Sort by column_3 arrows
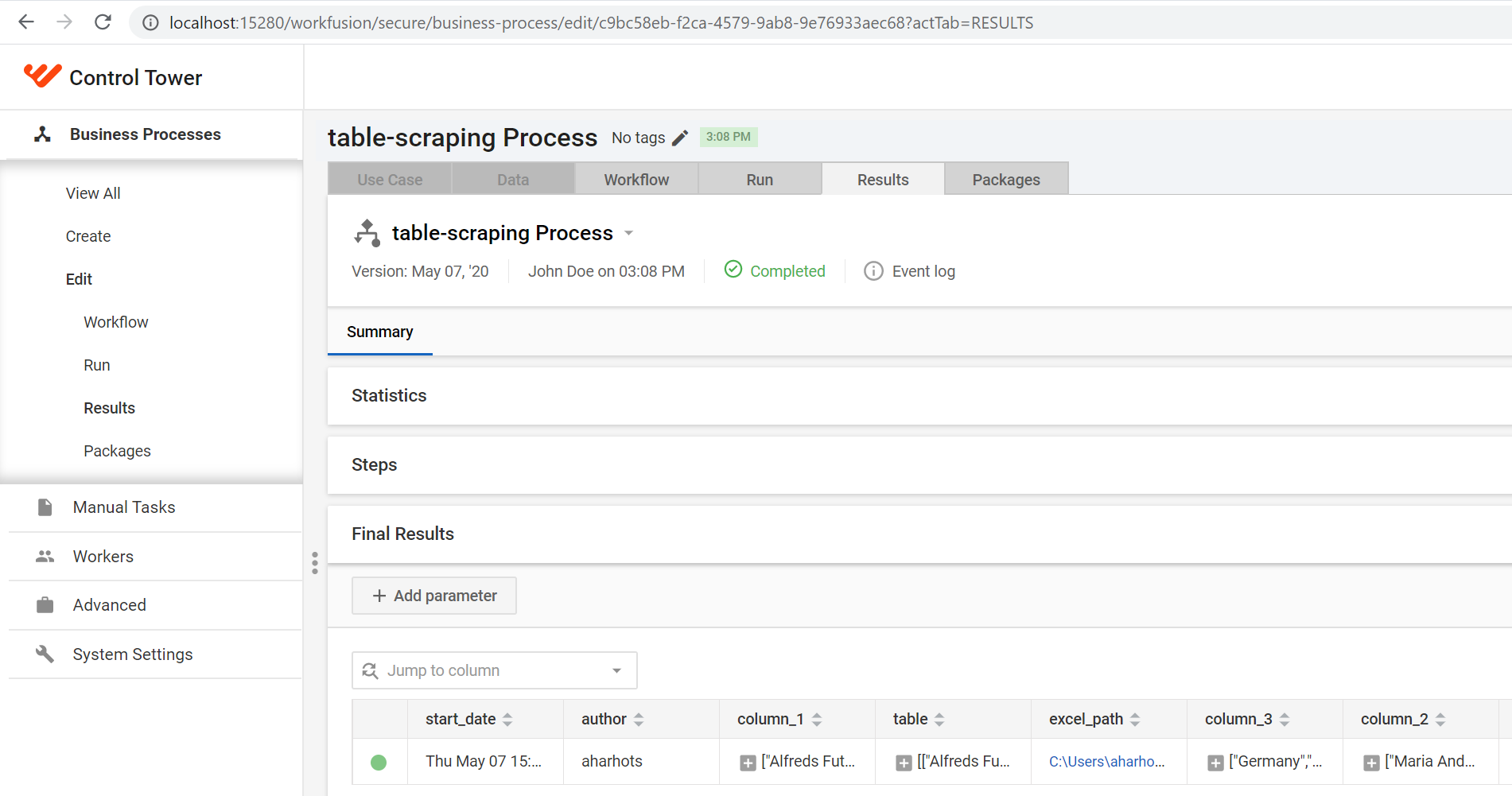 pos(1285,720)
